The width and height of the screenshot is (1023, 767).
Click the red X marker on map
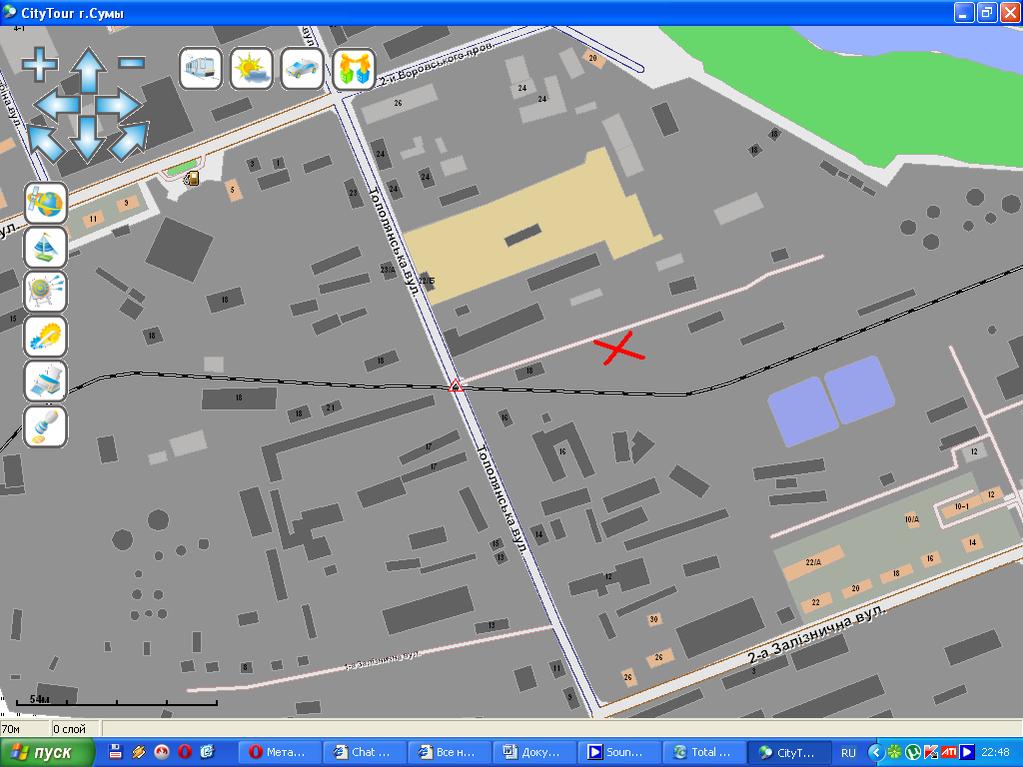click(x=619, y=349)
